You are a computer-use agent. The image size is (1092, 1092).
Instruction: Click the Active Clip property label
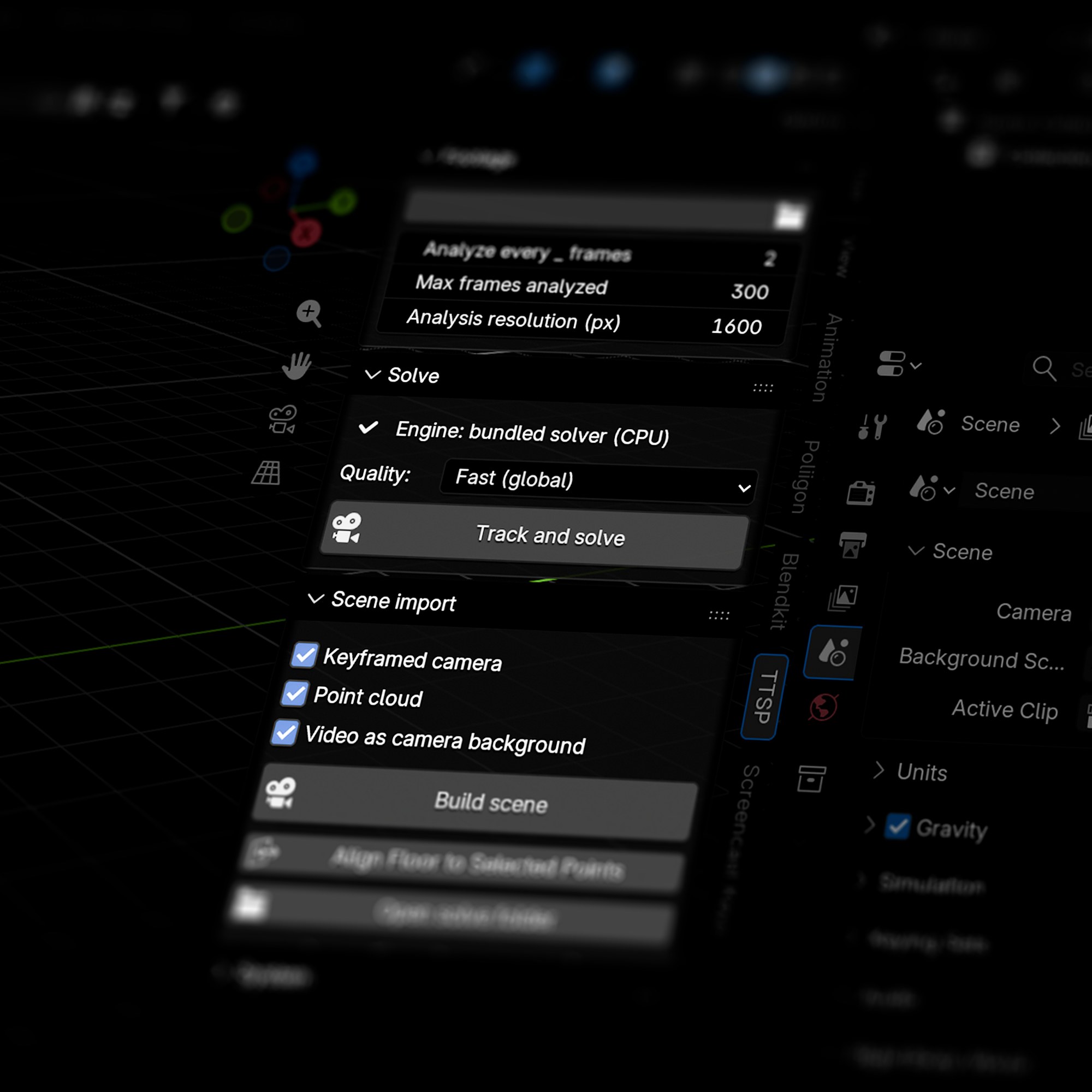coord(1005,709)
